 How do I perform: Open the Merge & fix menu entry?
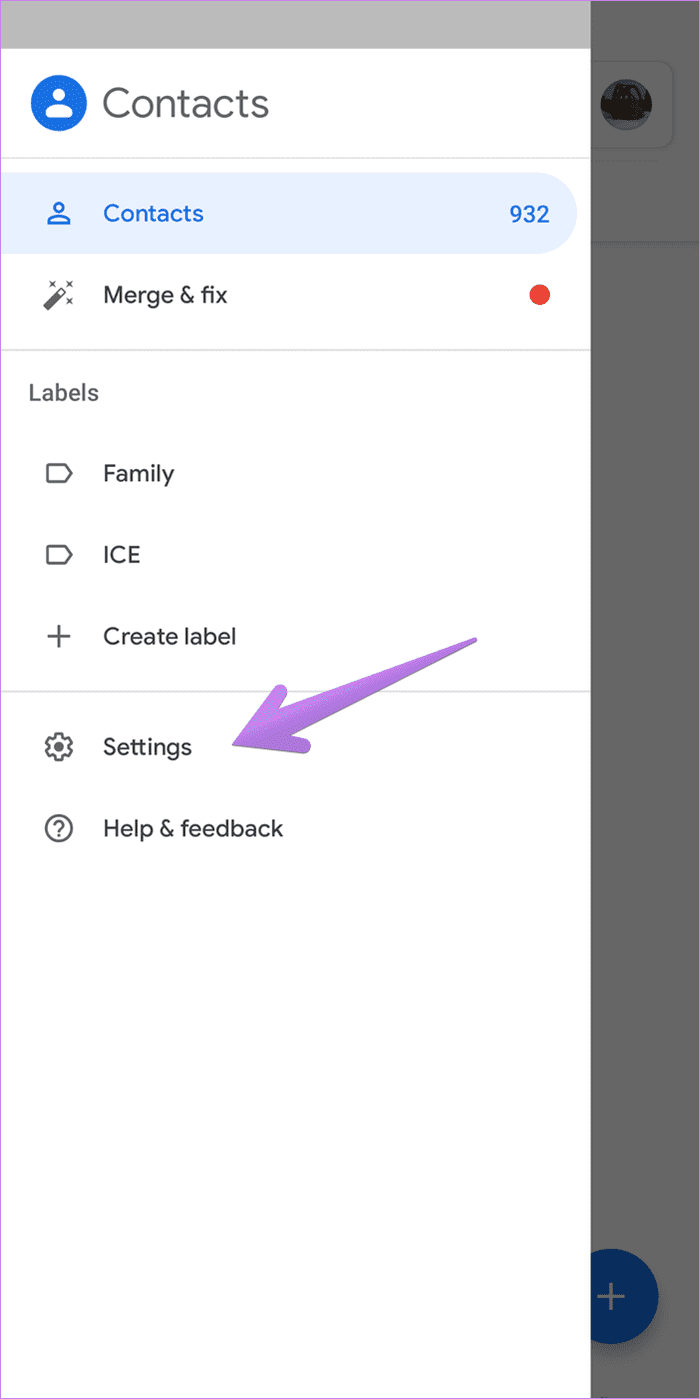[295, 295]
